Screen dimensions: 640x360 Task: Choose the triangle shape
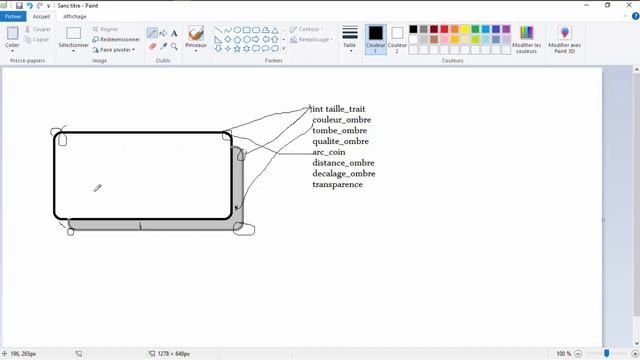tap(275, 30)
